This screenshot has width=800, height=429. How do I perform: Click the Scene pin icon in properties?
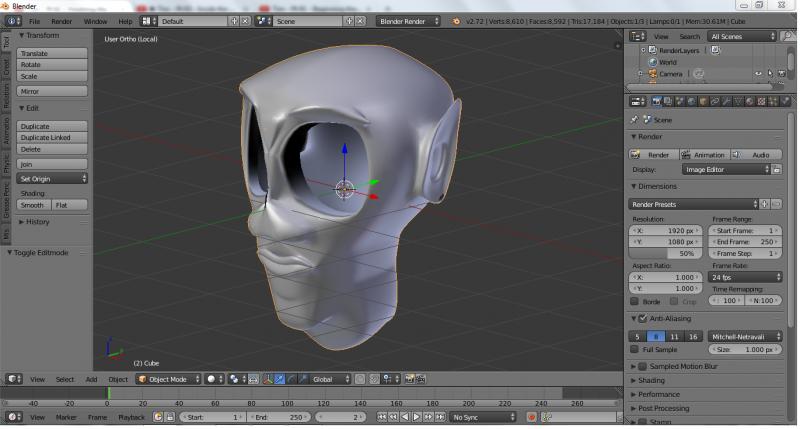click(x=634, y=120)
